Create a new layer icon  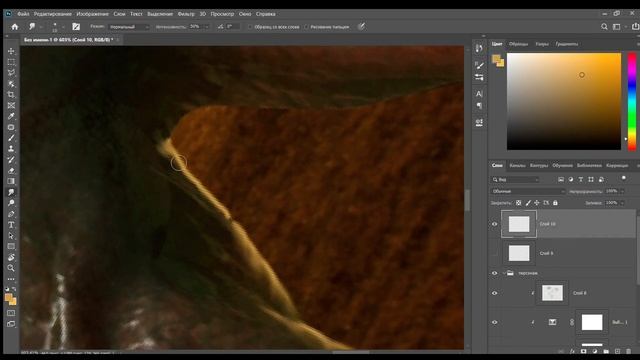pyautogui.click(x=617, y=351)
